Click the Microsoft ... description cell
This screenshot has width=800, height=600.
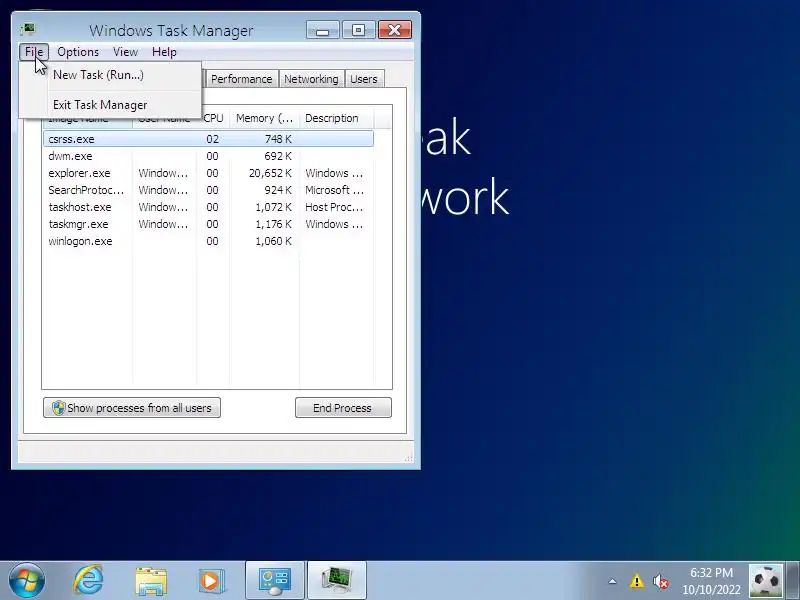[335, 190]
